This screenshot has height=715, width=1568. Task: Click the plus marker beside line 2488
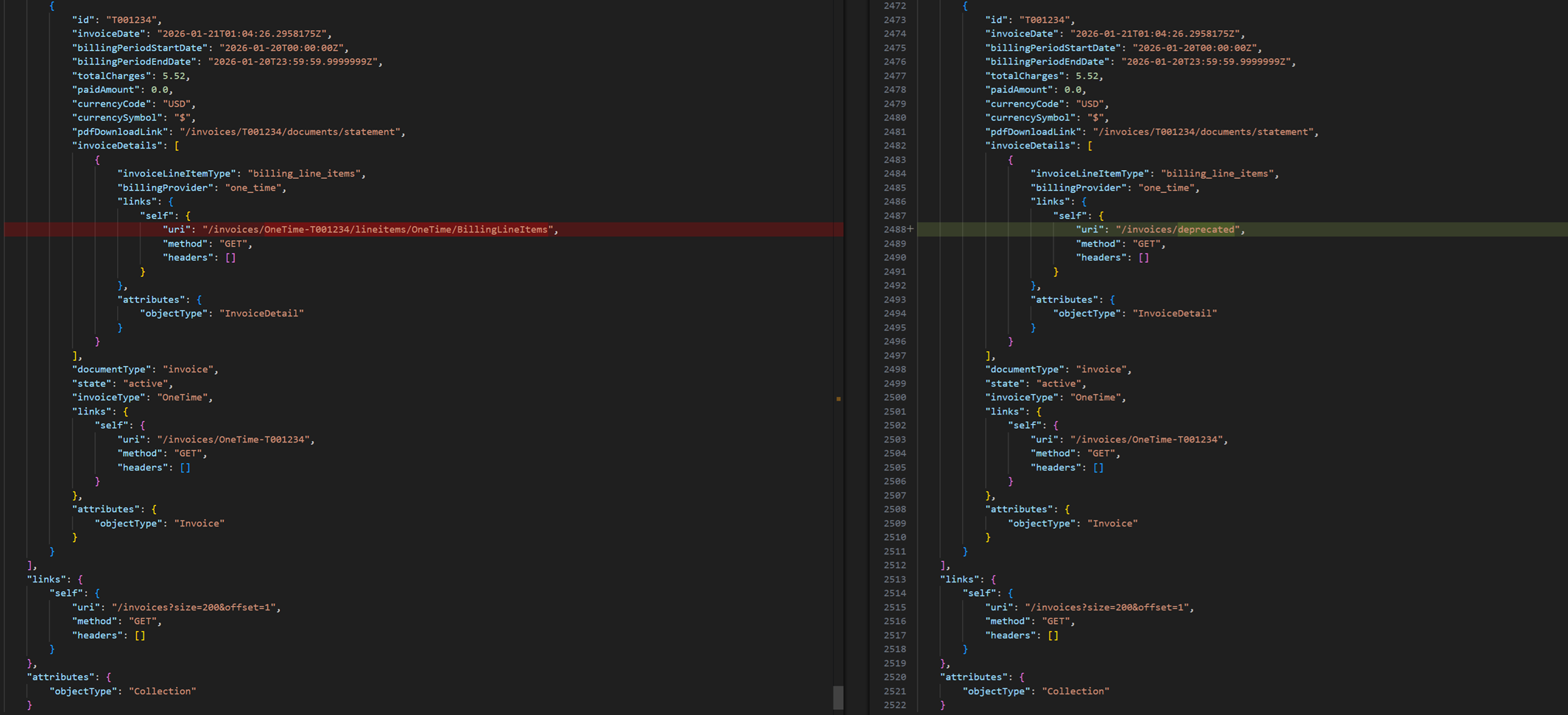tap(911, 229)
